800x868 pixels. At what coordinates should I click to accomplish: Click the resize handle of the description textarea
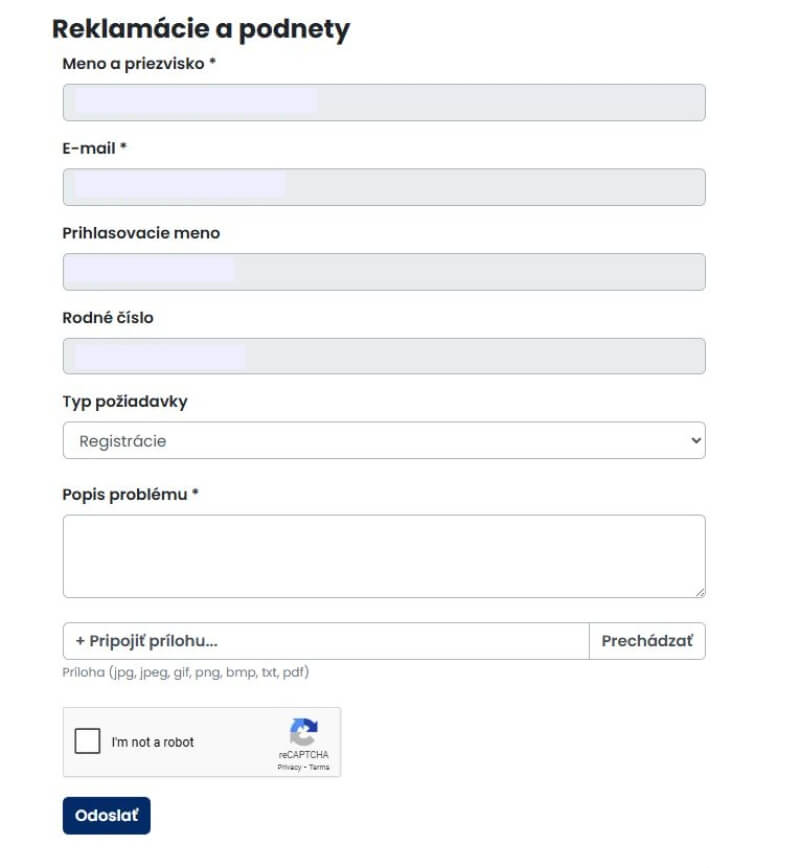700,592
